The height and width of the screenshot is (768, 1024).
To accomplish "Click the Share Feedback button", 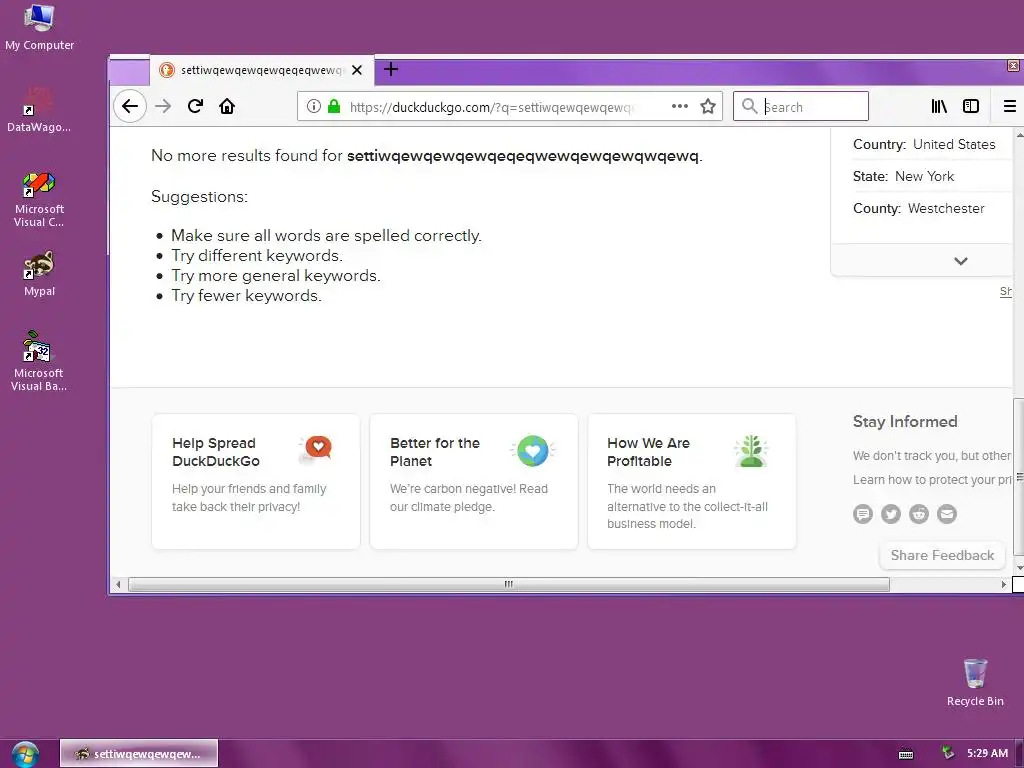I will click(942, 555).
